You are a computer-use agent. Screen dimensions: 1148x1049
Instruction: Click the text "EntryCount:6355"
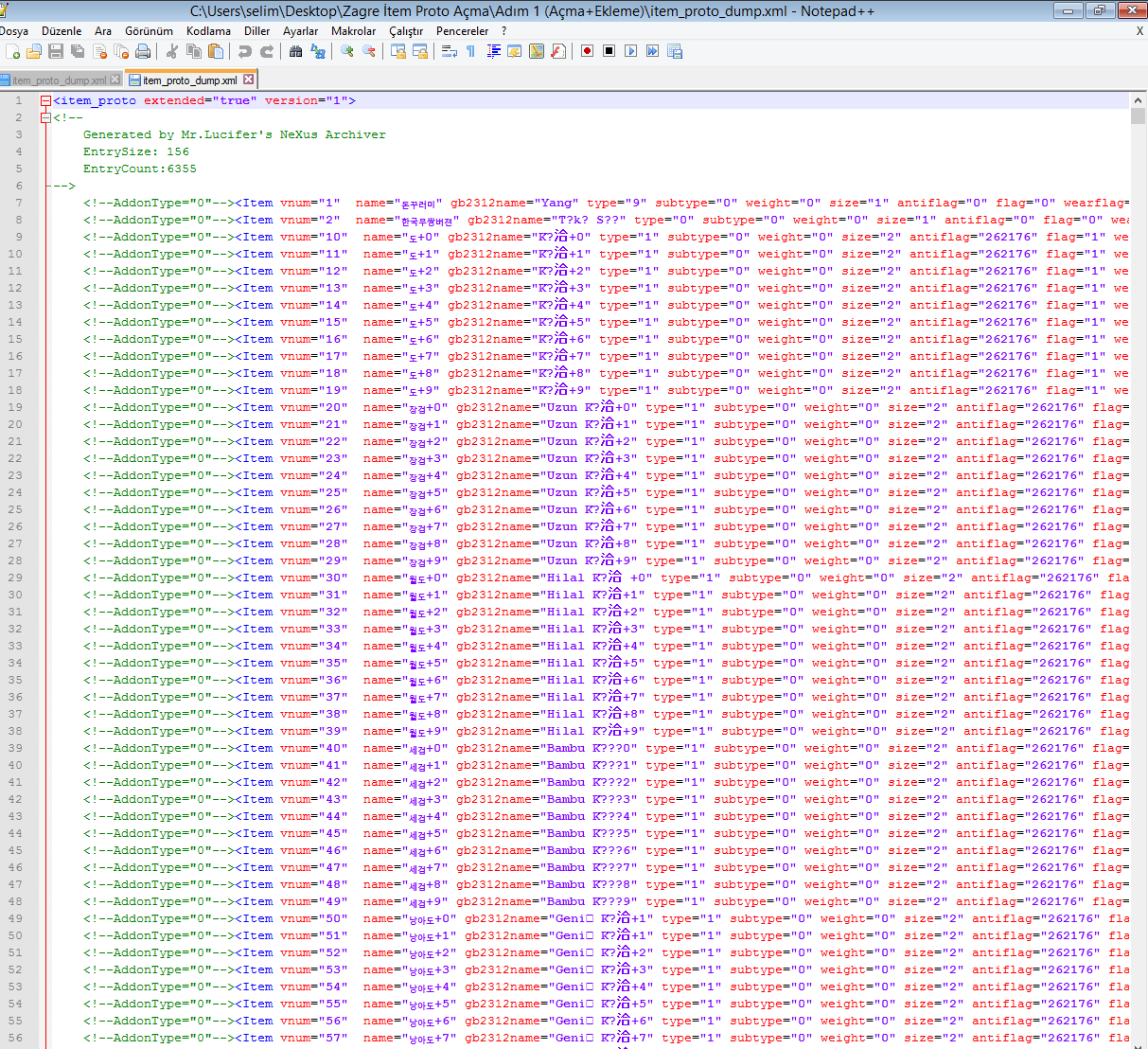(140, 169)
